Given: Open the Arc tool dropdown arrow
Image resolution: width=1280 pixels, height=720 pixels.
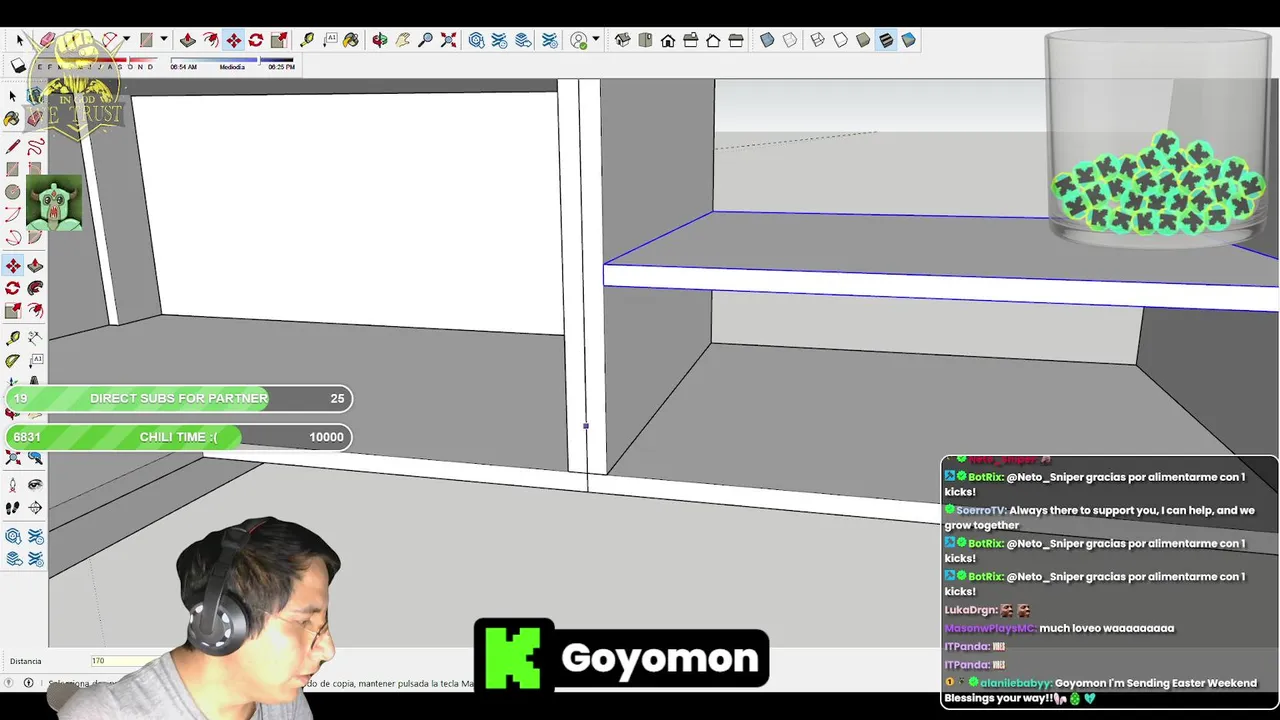Looking at the screenshot, I should tap(126, 40).
